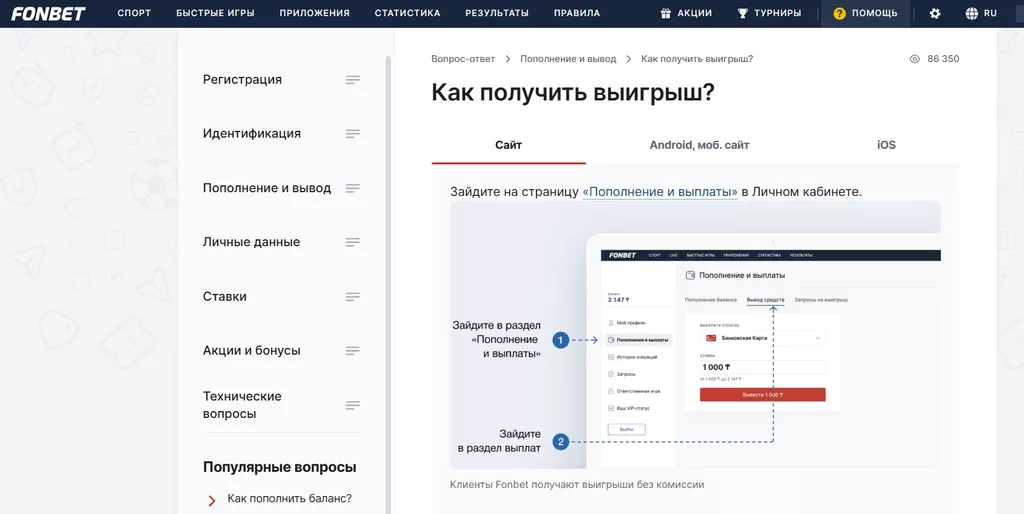
Task: Open the Статистика menu
Action: [407, 13]
